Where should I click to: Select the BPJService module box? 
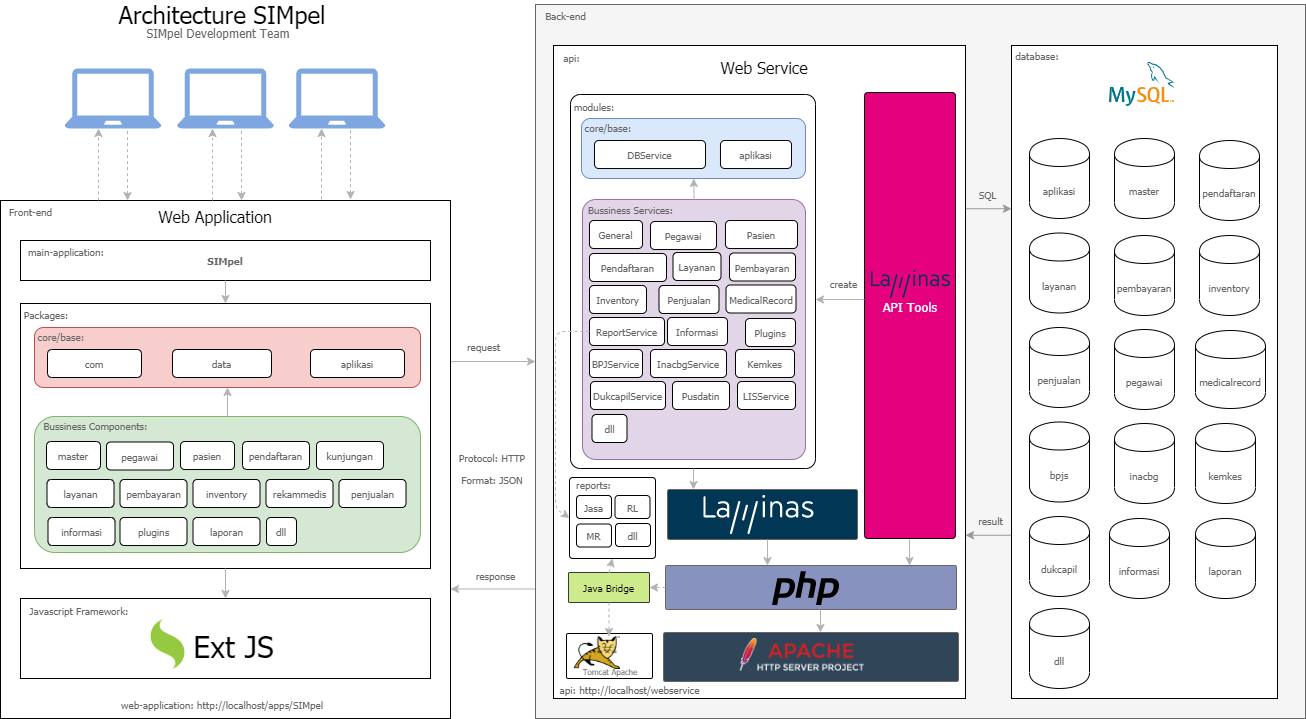tap(615, 365)
